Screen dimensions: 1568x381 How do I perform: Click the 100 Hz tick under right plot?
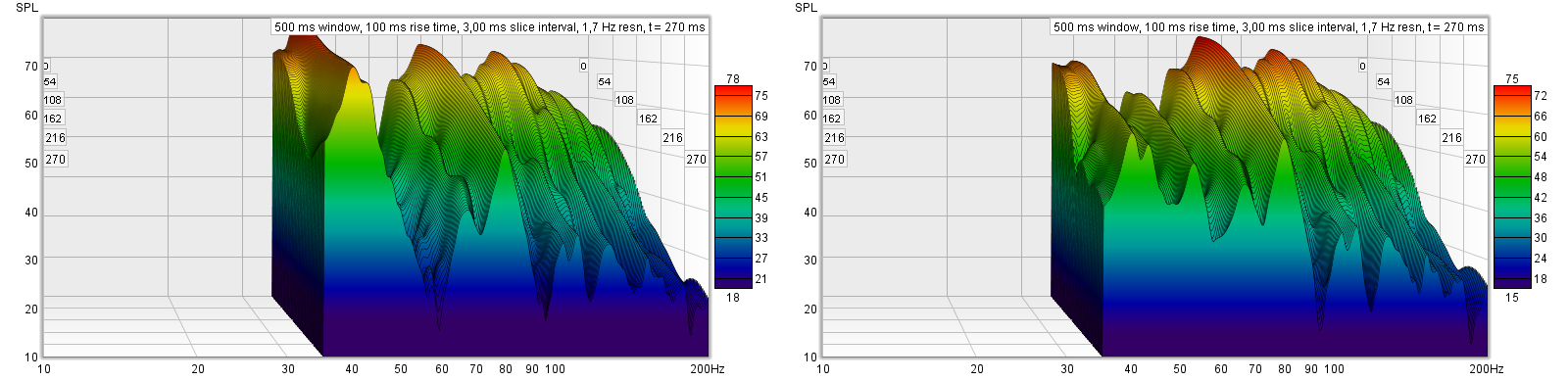click(x=1334, y=369)
